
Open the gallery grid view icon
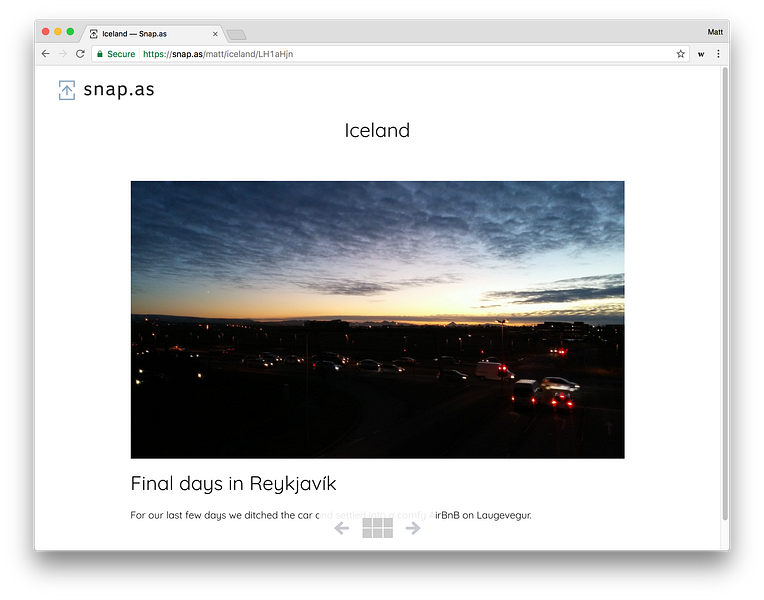[378, 528]
